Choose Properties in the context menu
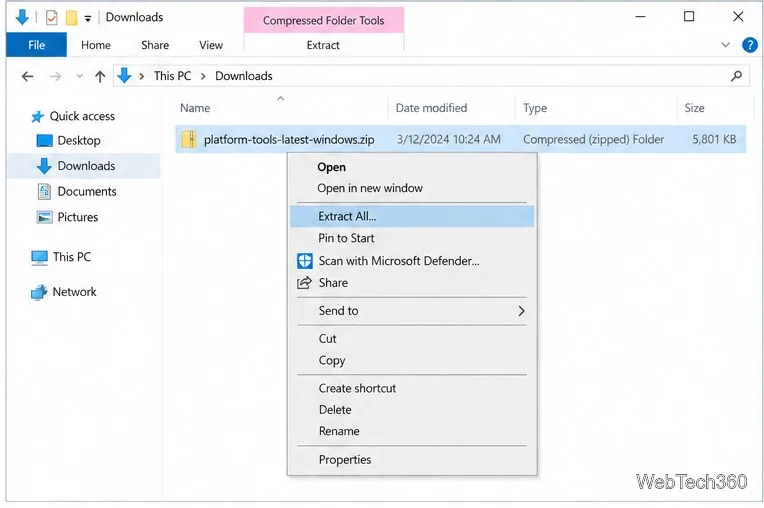The image size is (764, 508). coord(412,459)
